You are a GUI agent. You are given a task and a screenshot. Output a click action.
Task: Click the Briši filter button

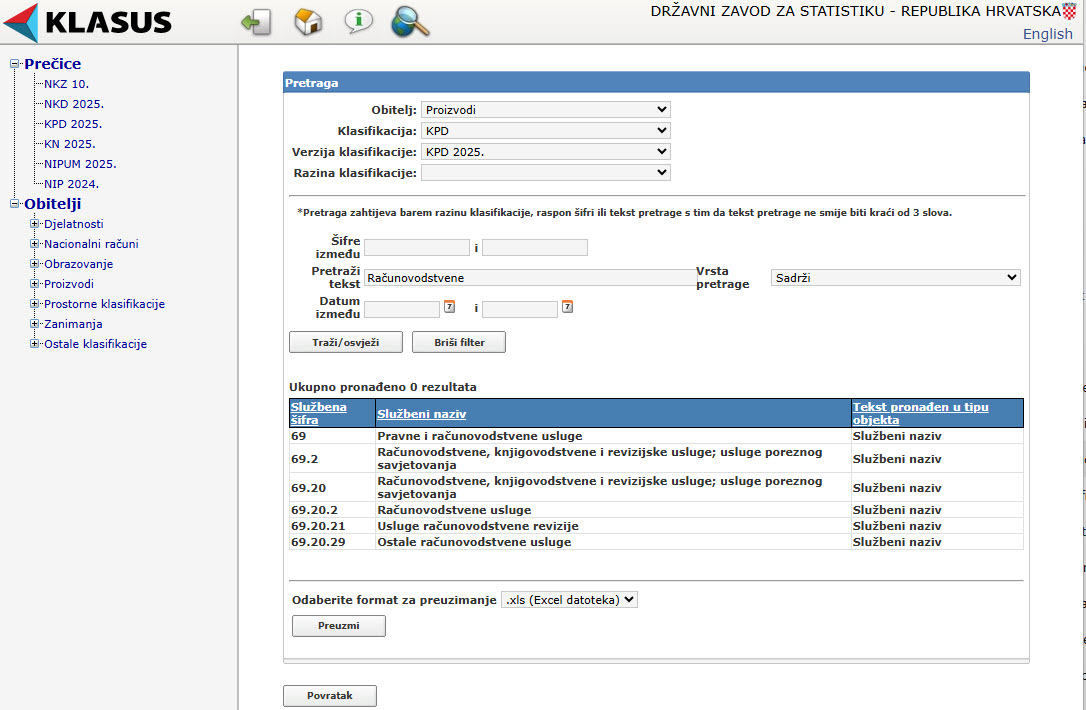pyautogui.click(x=458, y=342)
